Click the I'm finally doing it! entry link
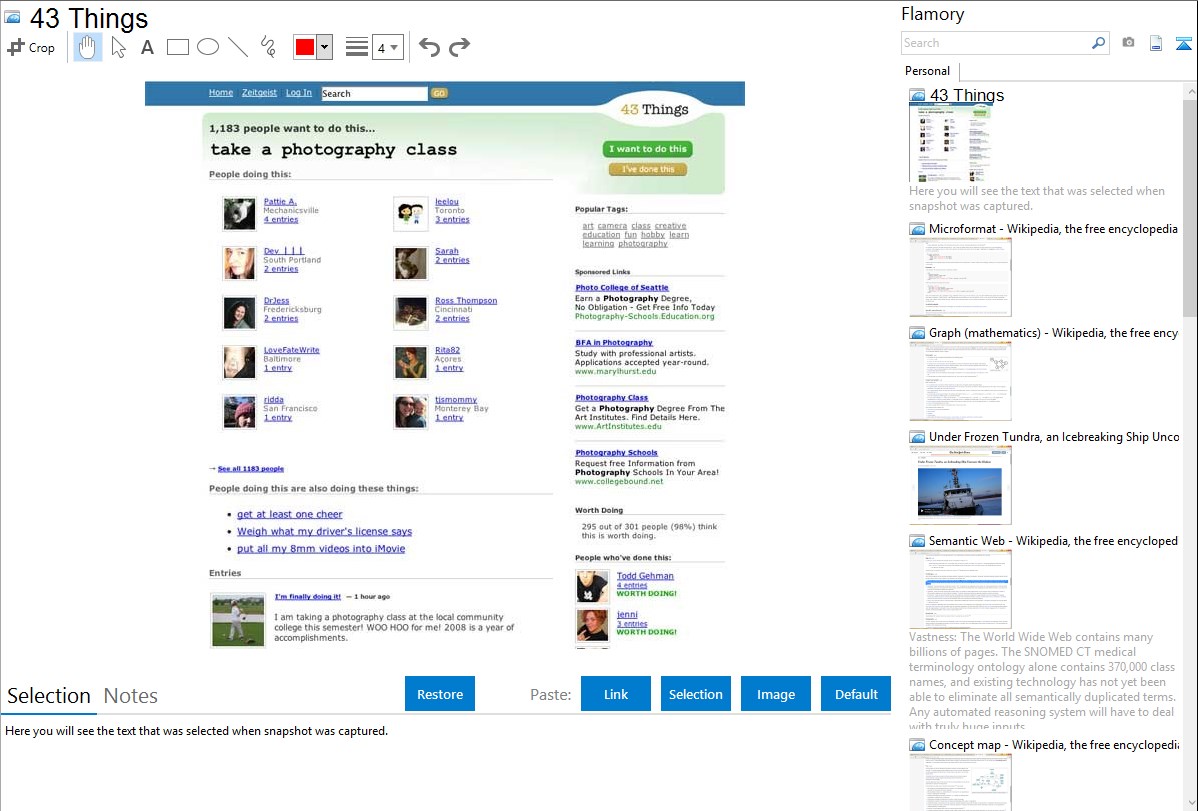Viewport: 1198px width, 811px height. coord(308,597)
